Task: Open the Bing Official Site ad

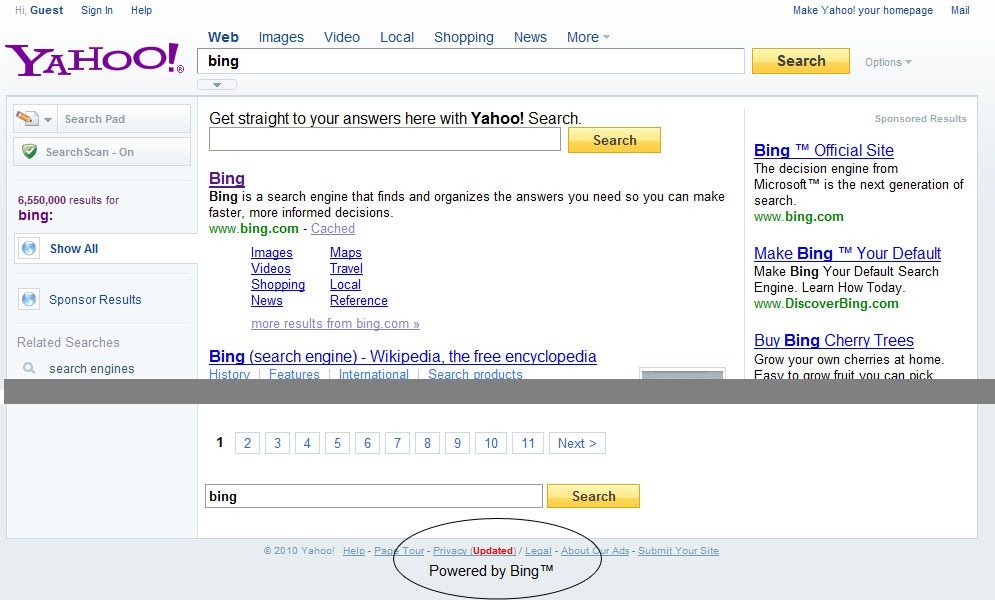Action: tap(824, 150)
